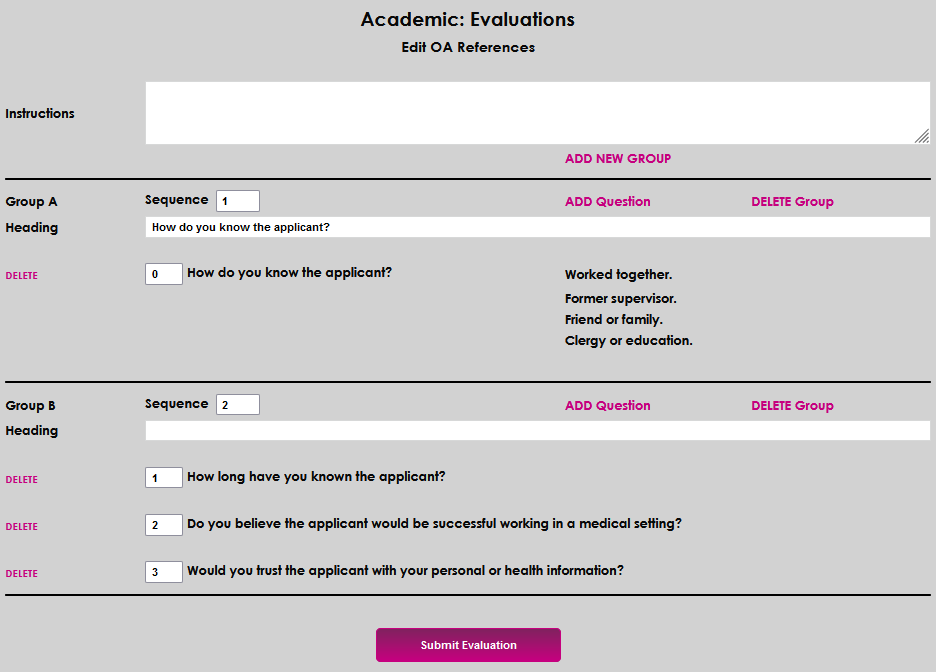This screenshot has height=672, width=936.
Task: Click order field for 'How long' question
Action: (x=164, y=478)
